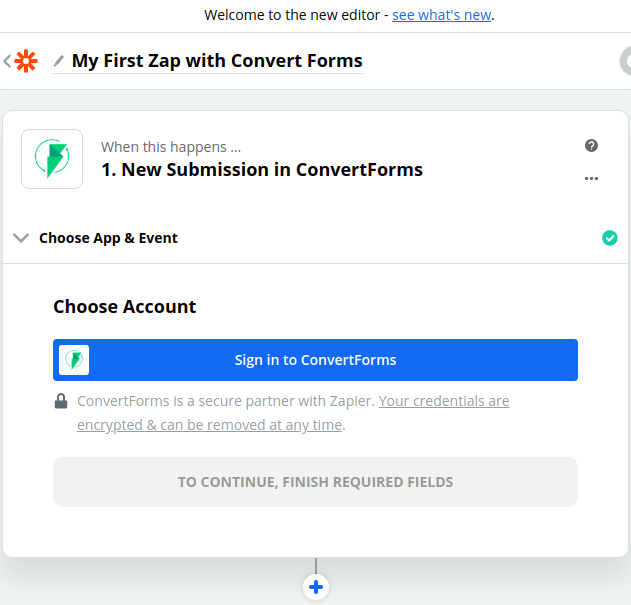Click the pencil icon to rename the Zap
Image resolution: width=631 pixels, height=605 pixels.
click(x=59, y=61)
